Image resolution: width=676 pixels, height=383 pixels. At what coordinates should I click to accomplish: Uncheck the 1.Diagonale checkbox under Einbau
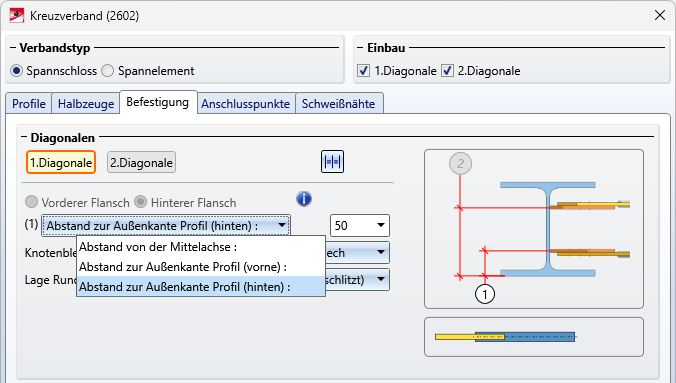(363, 71)
